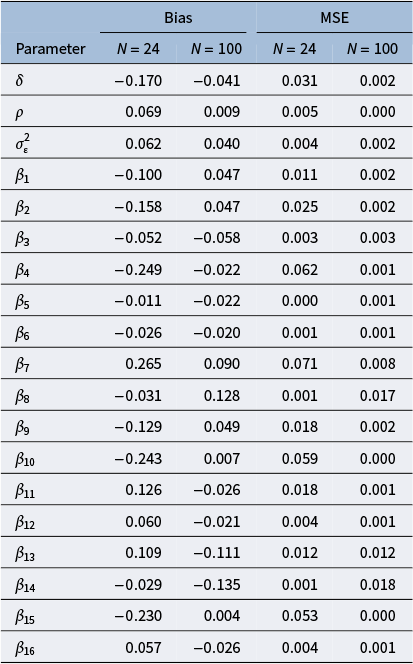Click the 0.071 MSE value in β7 row
Image resolution: width=413 pixels, height=664 pixels.
tap(300, 363)
